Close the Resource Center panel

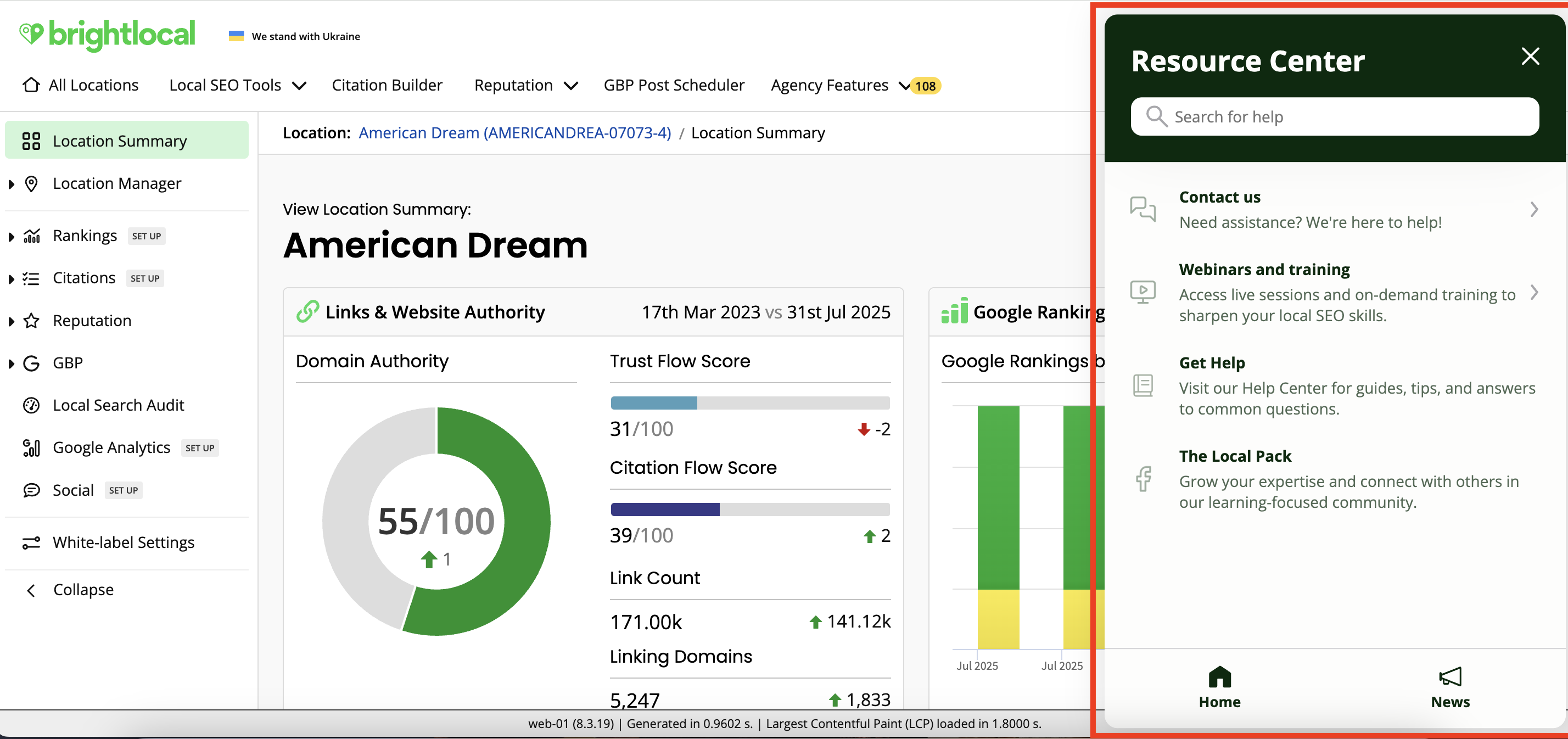click(x=1530, y=56)
